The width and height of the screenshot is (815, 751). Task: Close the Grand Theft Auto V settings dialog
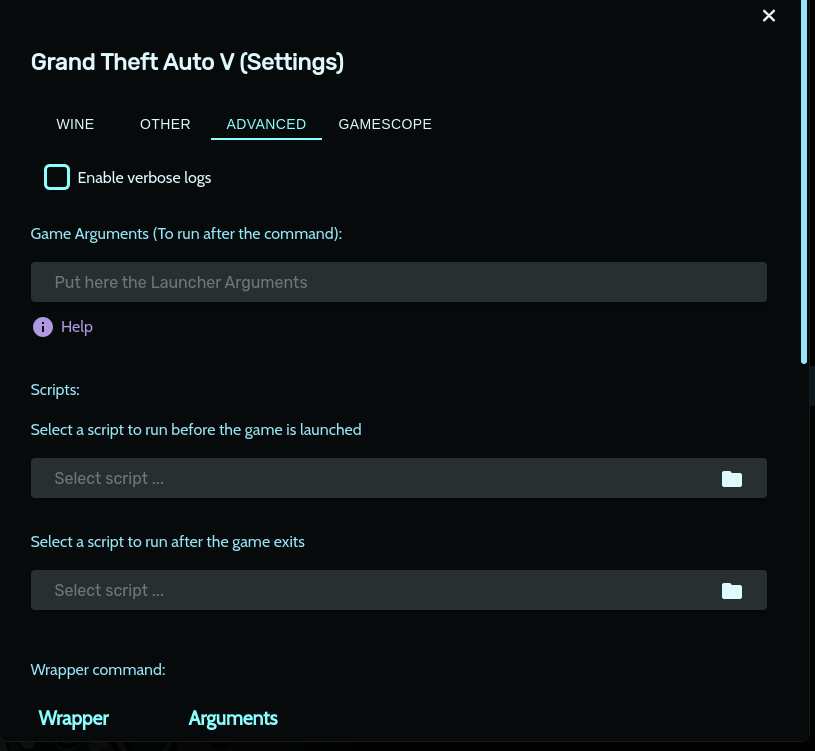[x=769, y=16]
